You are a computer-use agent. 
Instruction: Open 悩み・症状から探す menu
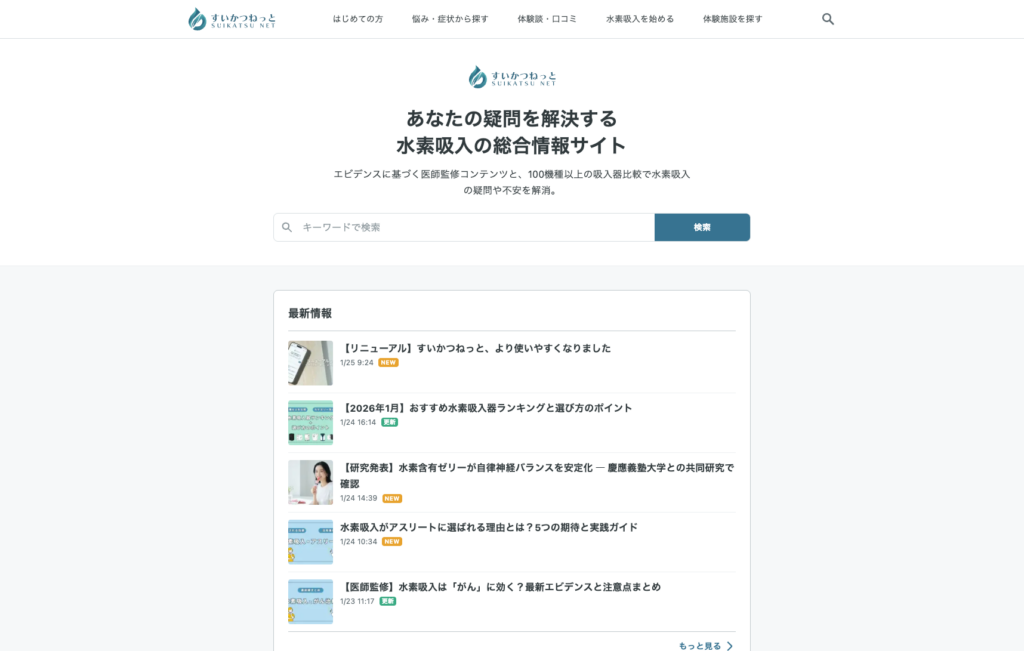450,19
